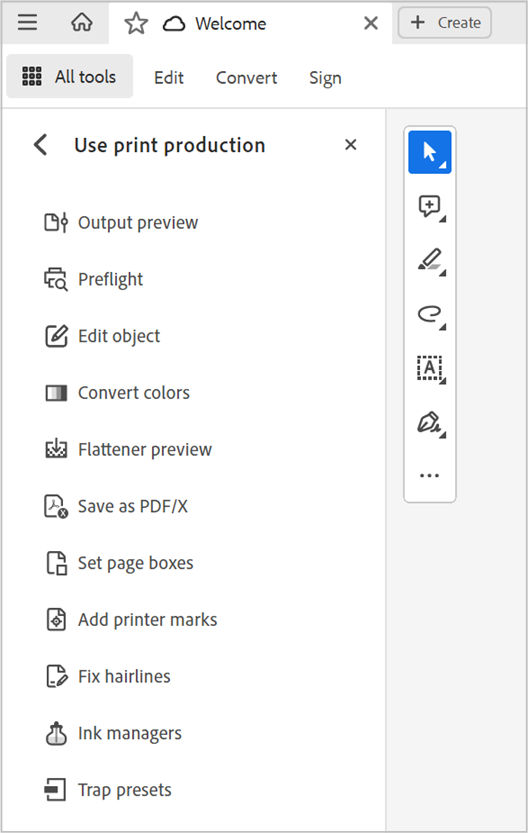The width and height of the screenshot is (528, 833).
Task: Open Ink managers entry
Action: (130, 734)
